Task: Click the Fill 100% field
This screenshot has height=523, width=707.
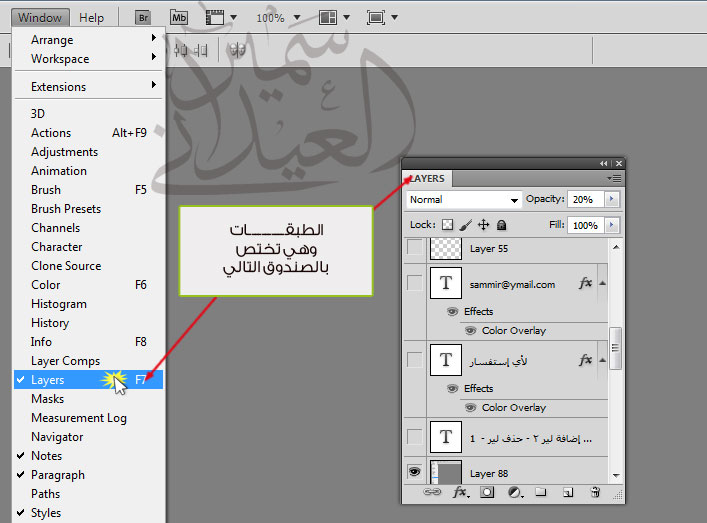Action: pyautogui.click(x=585, y=225)
